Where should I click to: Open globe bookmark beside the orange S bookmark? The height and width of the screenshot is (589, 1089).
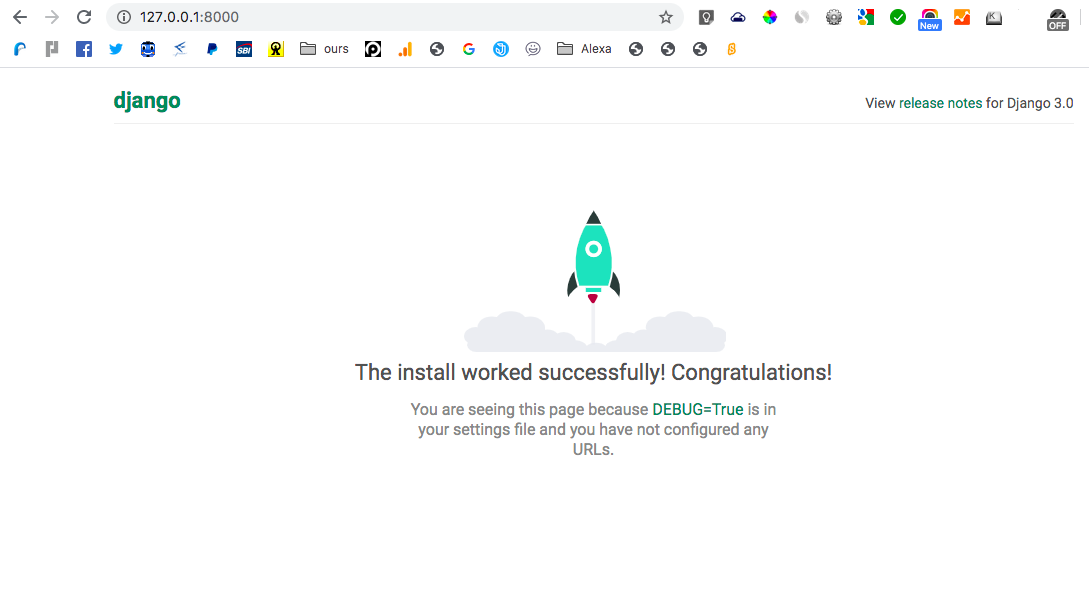pyautogui.click(x=699, y=49)
